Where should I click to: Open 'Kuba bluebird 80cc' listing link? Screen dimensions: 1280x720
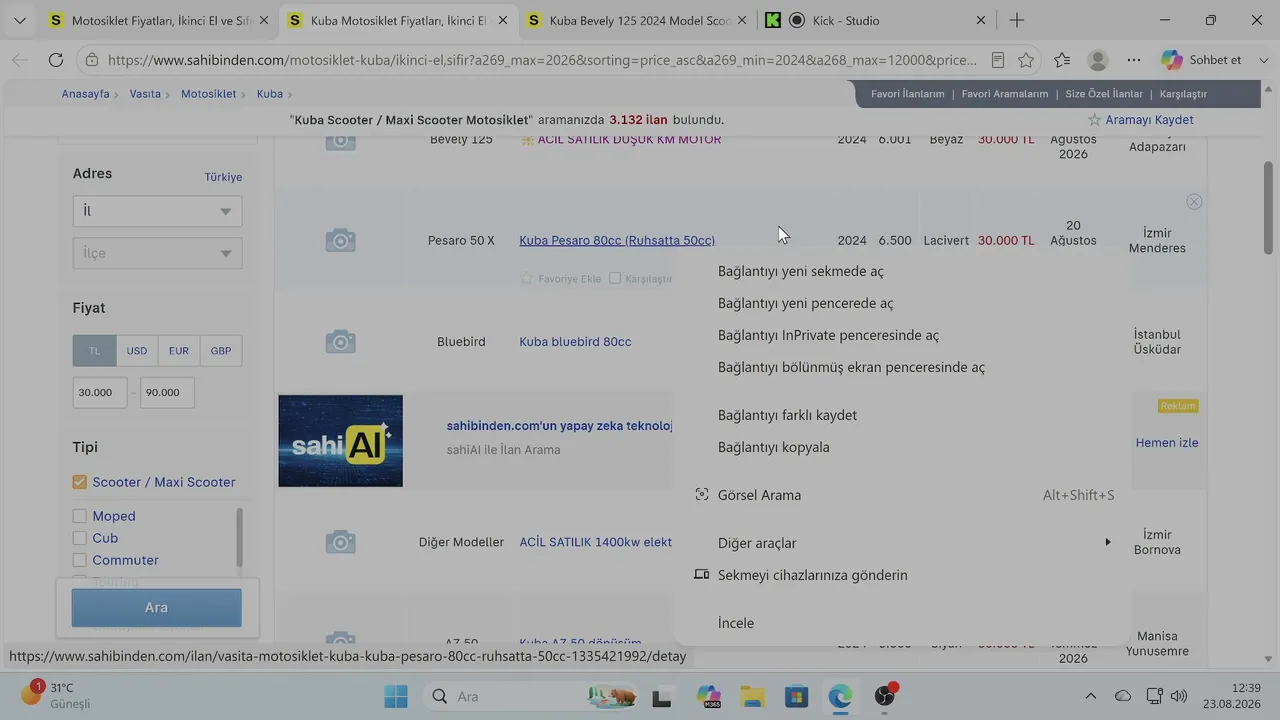click(x=575, y=342)
